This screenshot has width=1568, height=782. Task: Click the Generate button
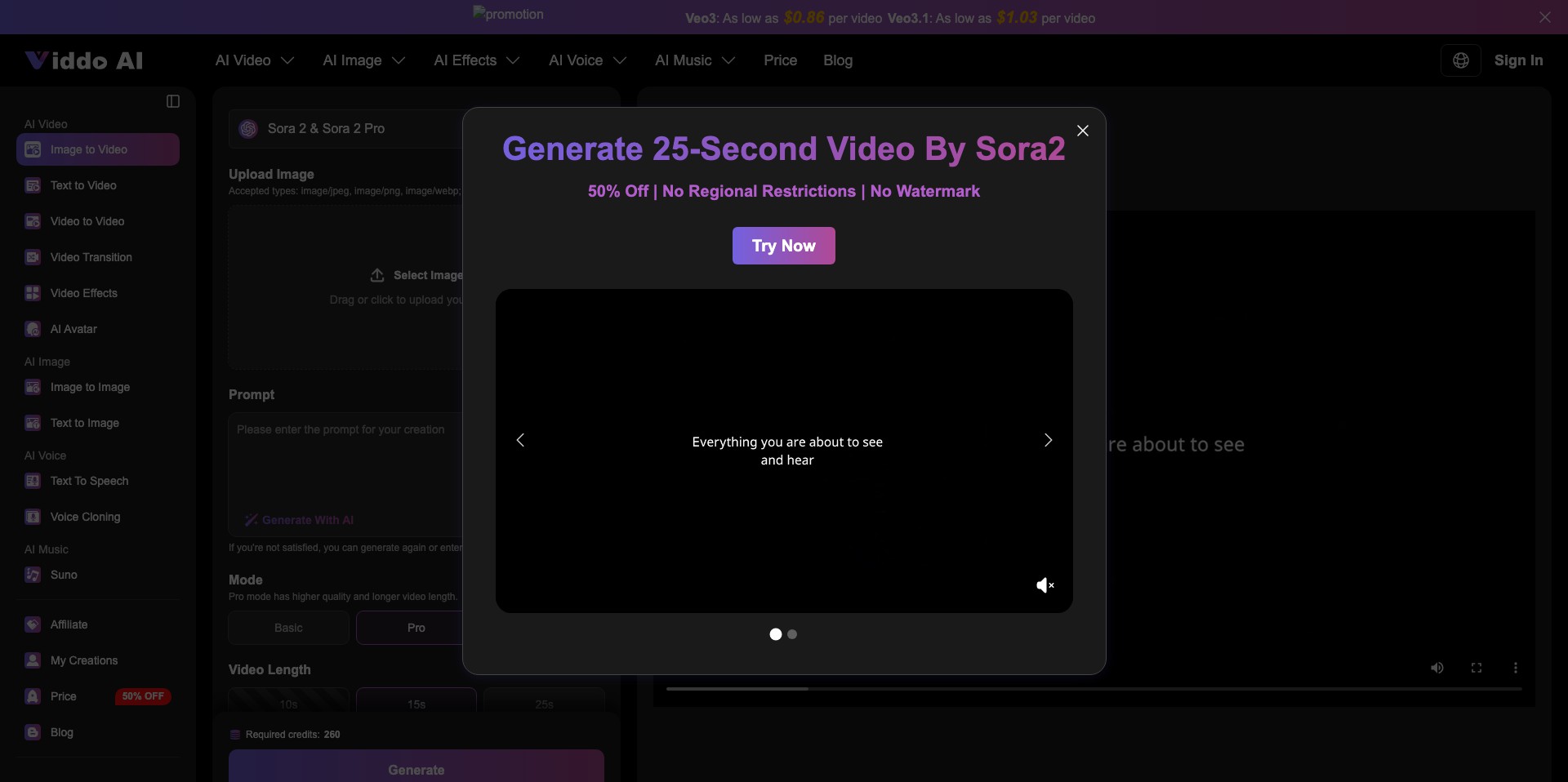pos(416,766)
